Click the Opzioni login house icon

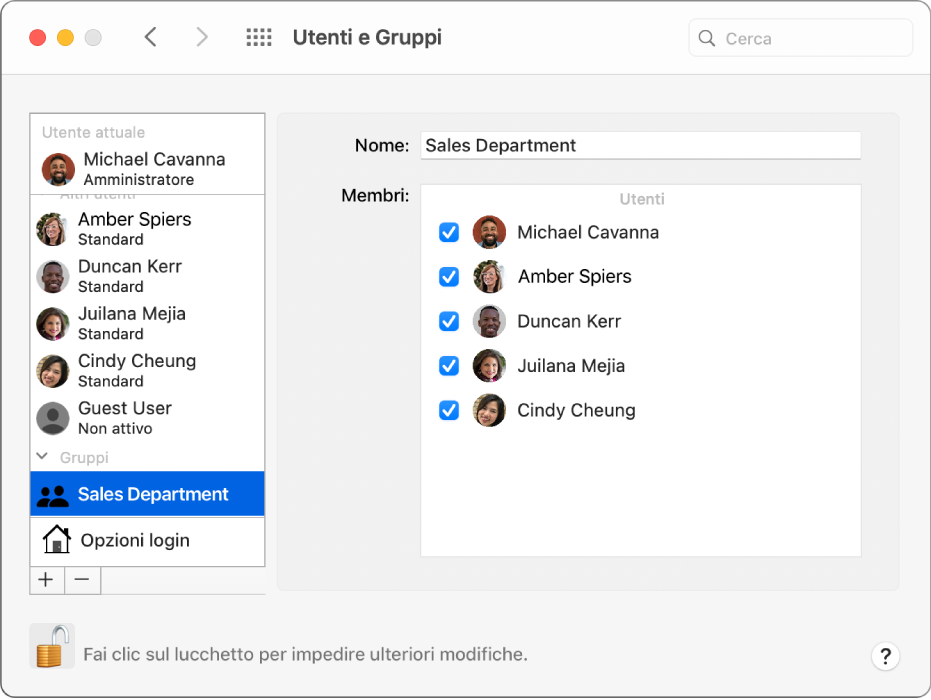pyautogui.click(x=57, y=540)
